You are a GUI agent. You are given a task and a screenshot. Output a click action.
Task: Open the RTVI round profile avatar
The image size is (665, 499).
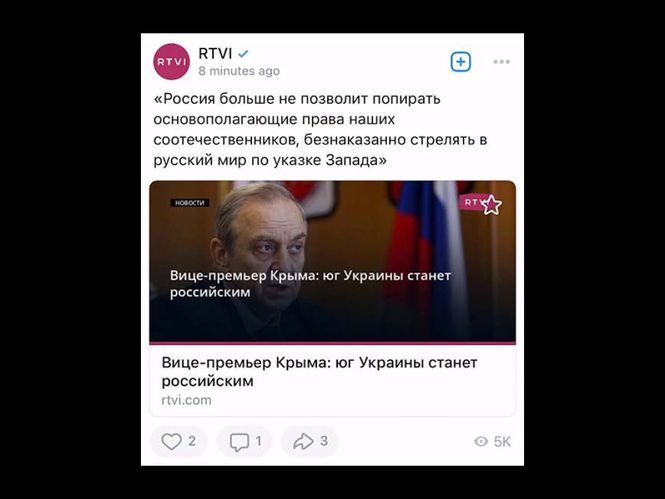point(171,62)
